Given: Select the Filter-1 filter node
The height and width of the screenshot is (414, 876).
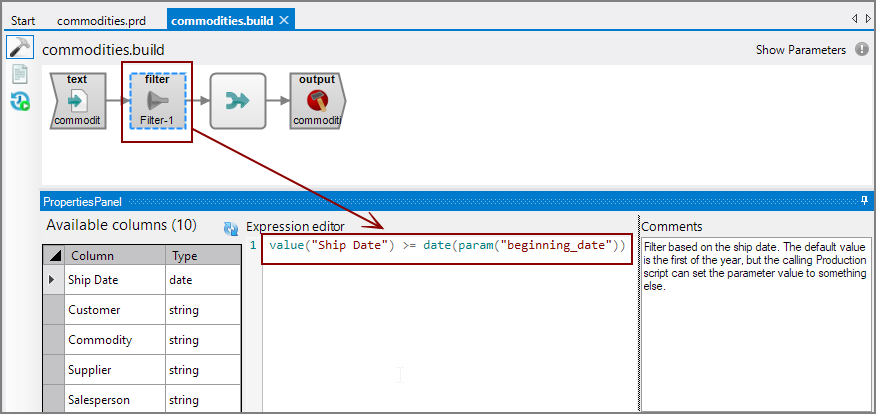Looking at the screenshot, I should pyautogui.click(x=157, y=101).
